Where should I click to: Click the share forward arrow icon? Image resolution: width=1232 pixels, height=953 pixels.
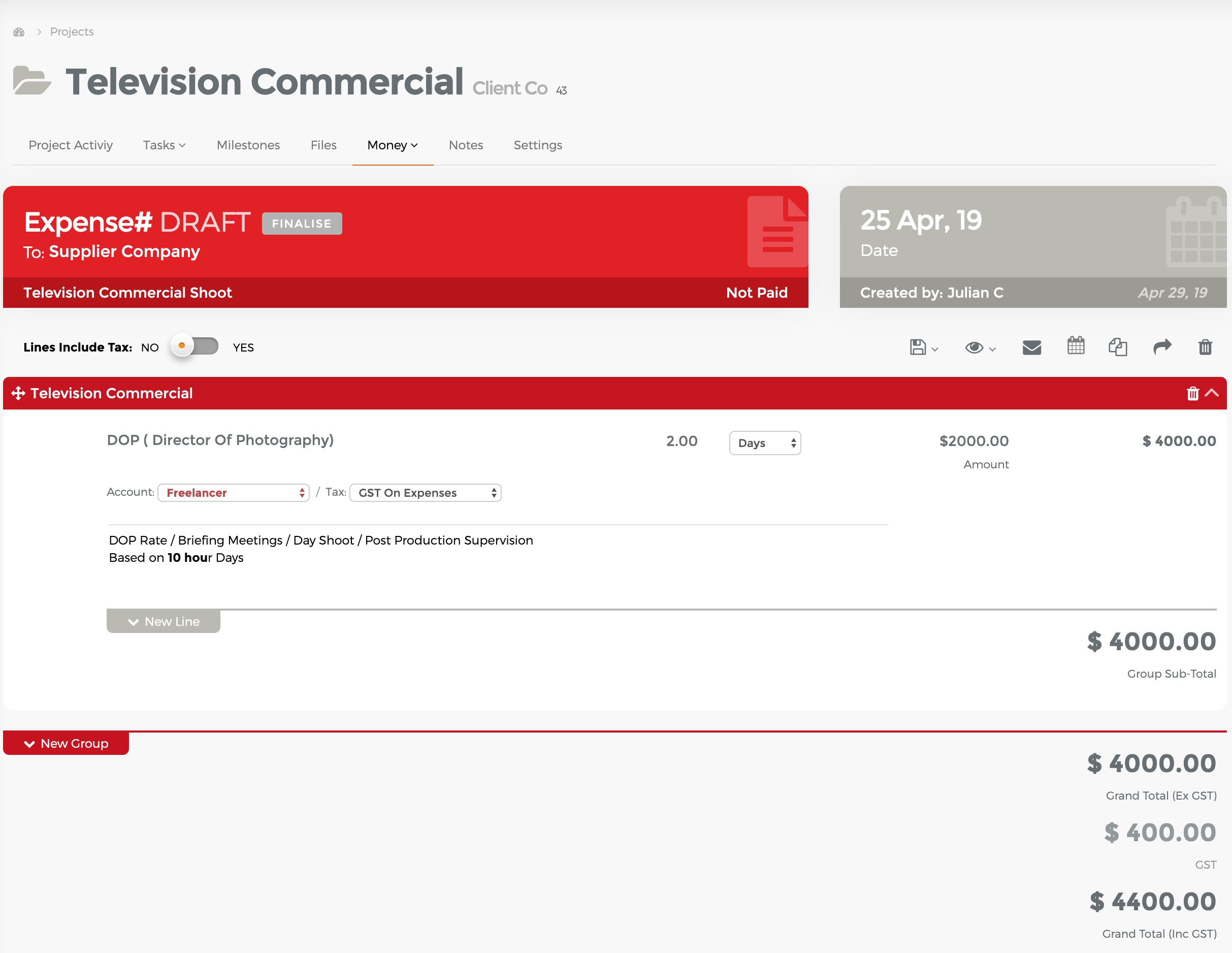1162,346
